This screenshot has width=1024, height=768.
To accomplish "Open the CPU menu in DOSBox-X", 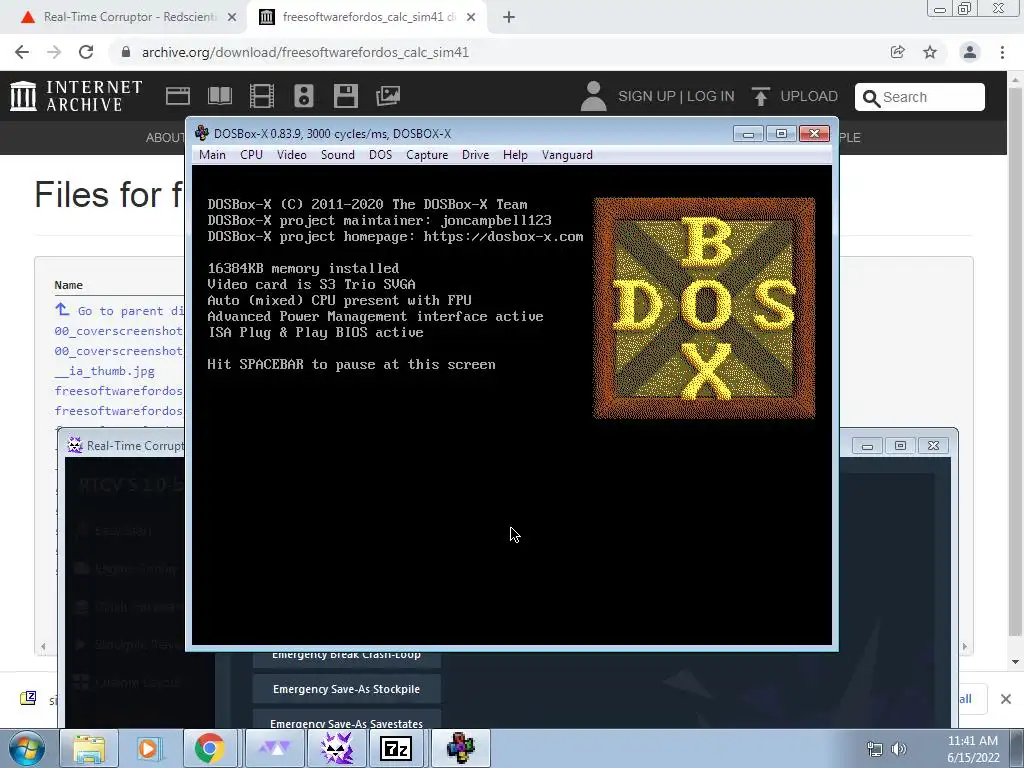I will [251, 155].
